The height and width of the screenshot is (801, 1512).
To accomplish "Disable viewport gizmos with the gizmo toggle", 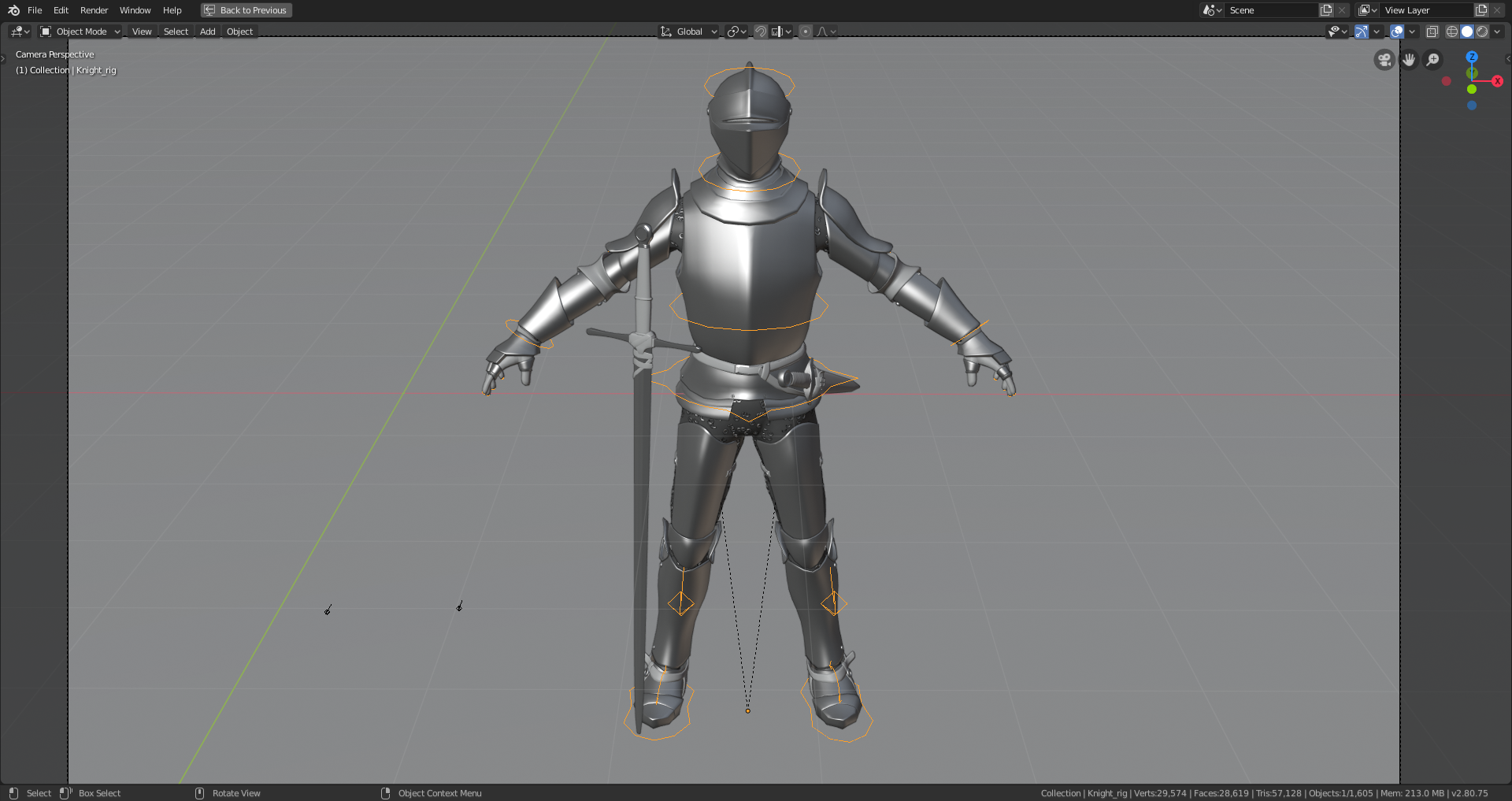I will (1362, 32).
